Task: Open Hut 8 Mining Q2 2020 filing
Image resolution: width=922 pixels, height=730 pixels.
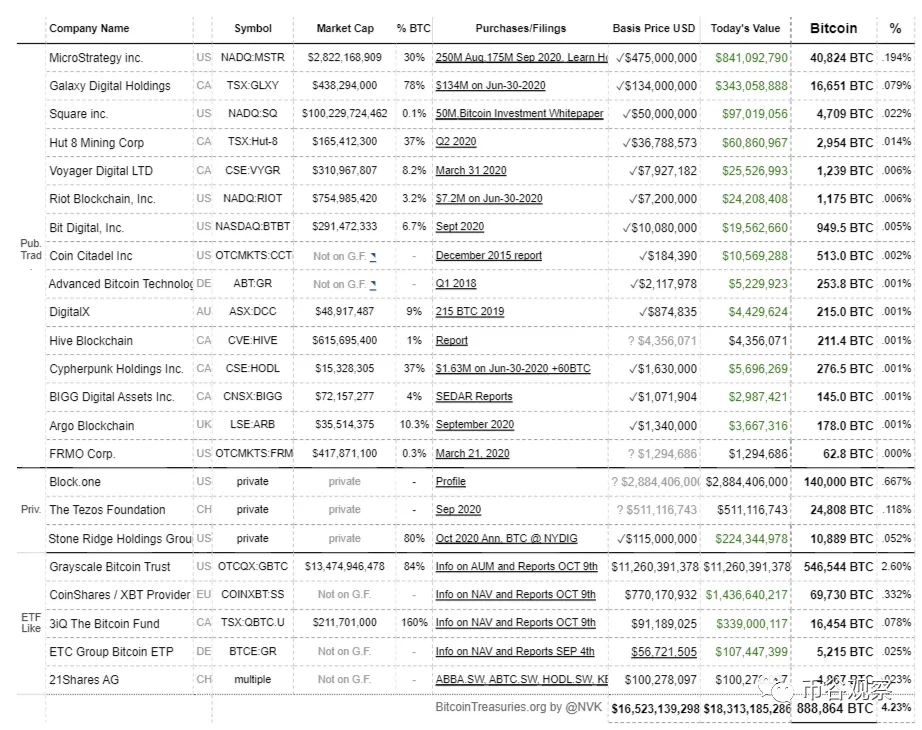Action: click(x=456, y=142)
